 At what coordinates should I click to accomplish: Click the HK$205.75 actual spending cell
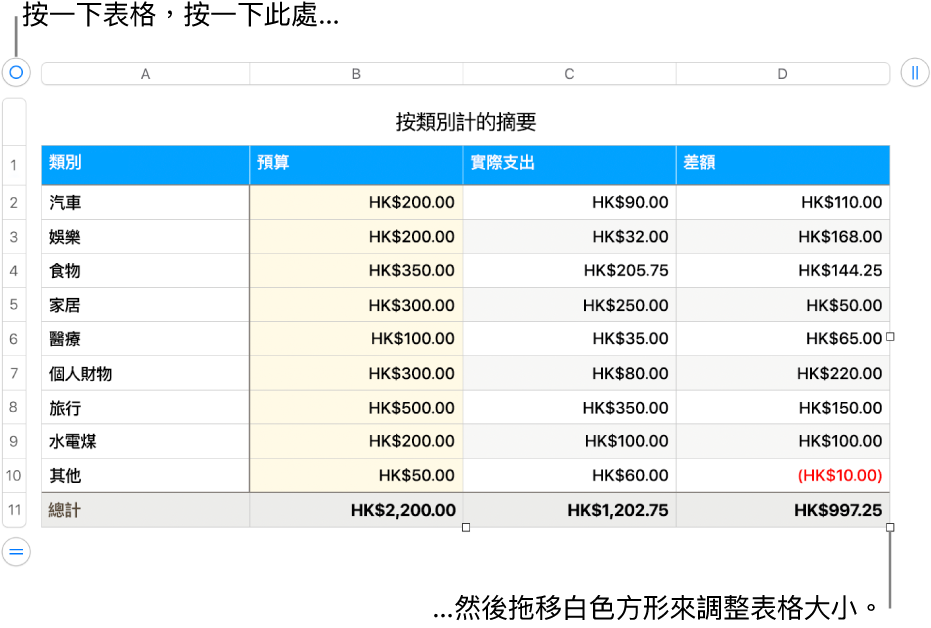pyautogui.click(x=569, y=271)
